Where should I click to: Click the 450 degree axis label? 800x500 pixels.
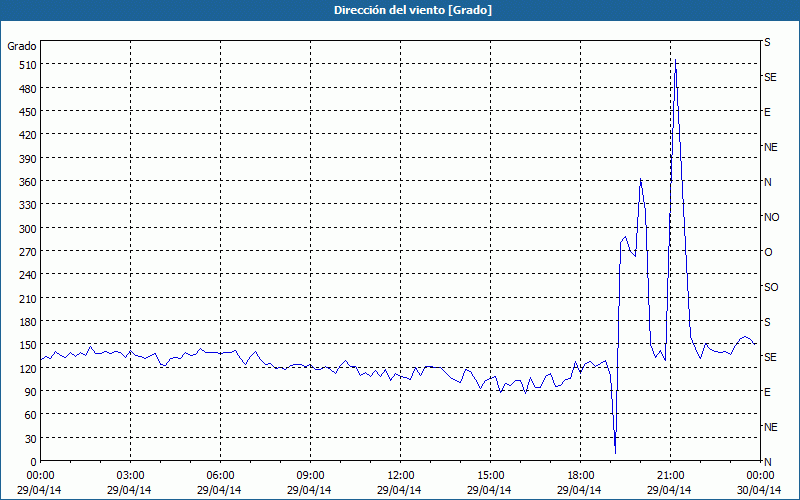coord(28,112)
